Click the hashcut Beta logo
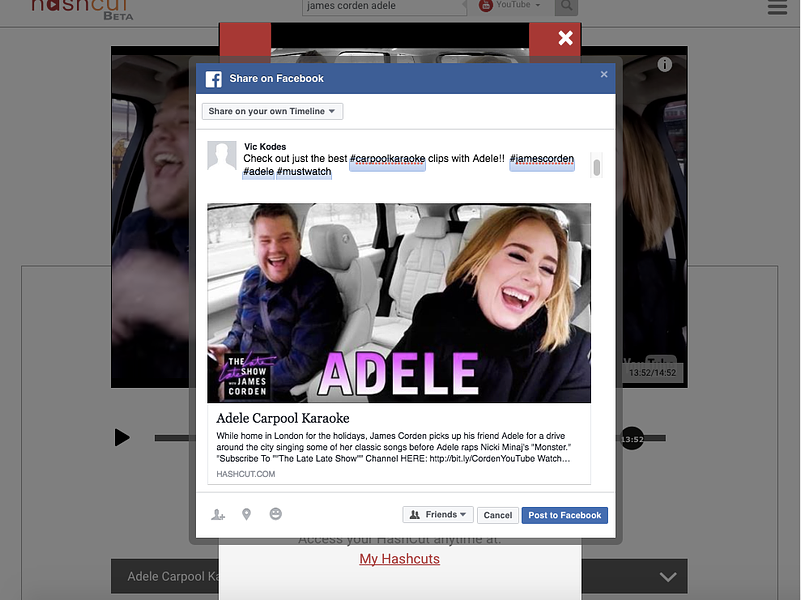The image size is (801, 600). 82,9
